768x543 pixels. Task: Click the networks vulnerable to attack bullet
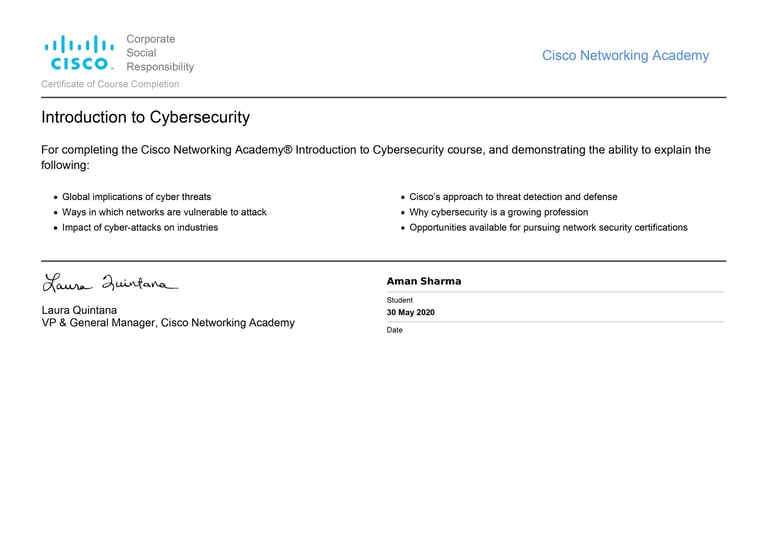(x=164, y=212)
